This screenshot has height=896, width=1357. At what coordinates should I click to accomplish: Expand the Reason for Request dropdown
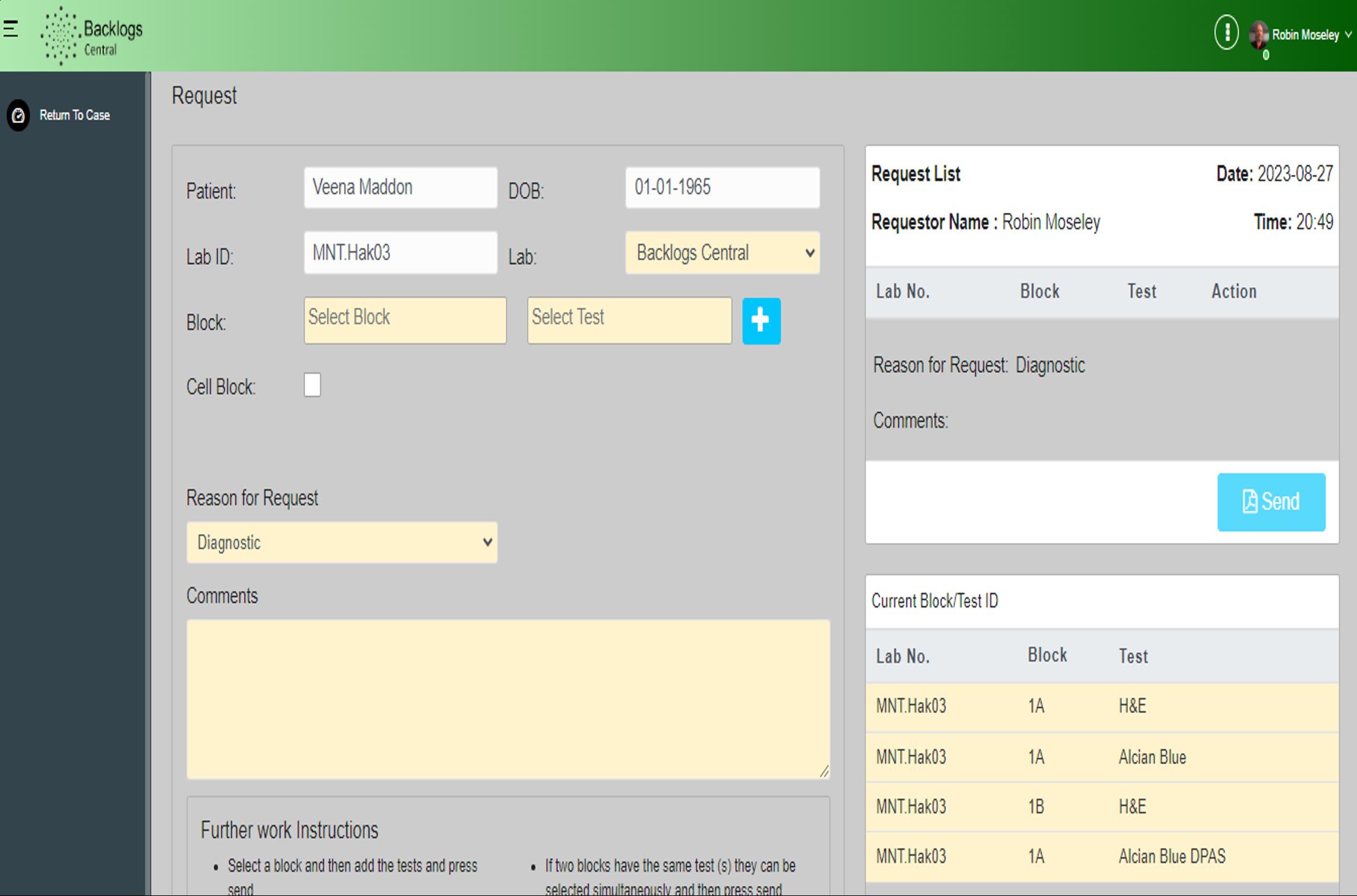(x=342, y=542)
